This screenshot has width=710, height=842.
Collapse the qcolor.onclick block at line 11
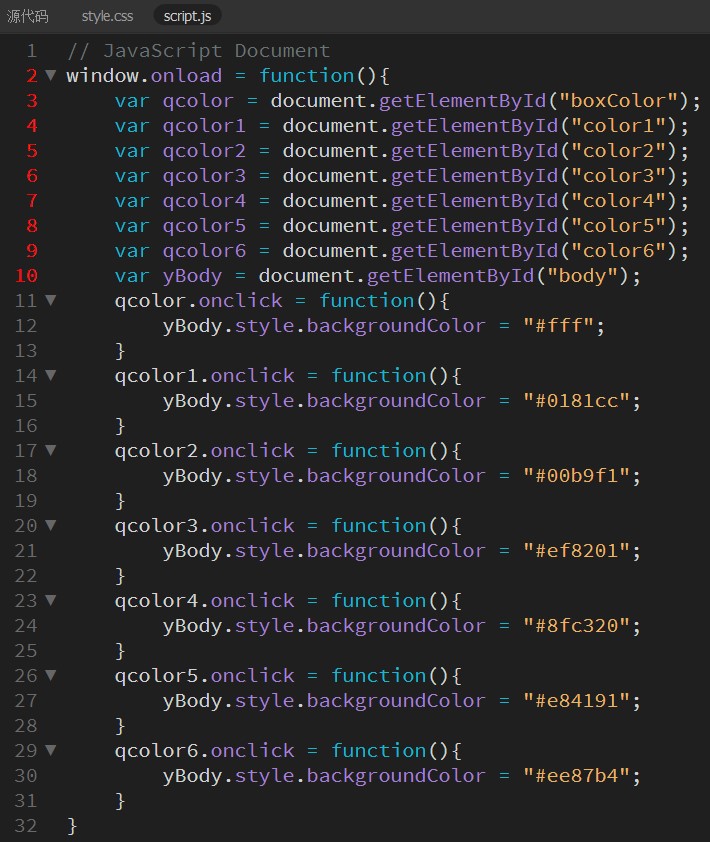(50, 300)
